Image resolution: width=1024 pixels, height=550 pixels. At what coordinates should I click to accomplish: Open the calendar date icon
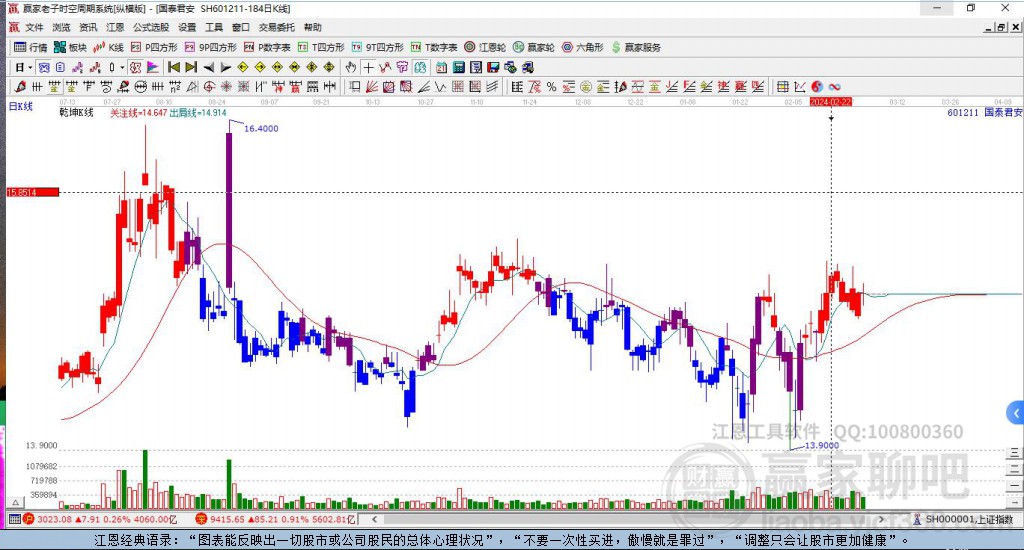[441, 67]
